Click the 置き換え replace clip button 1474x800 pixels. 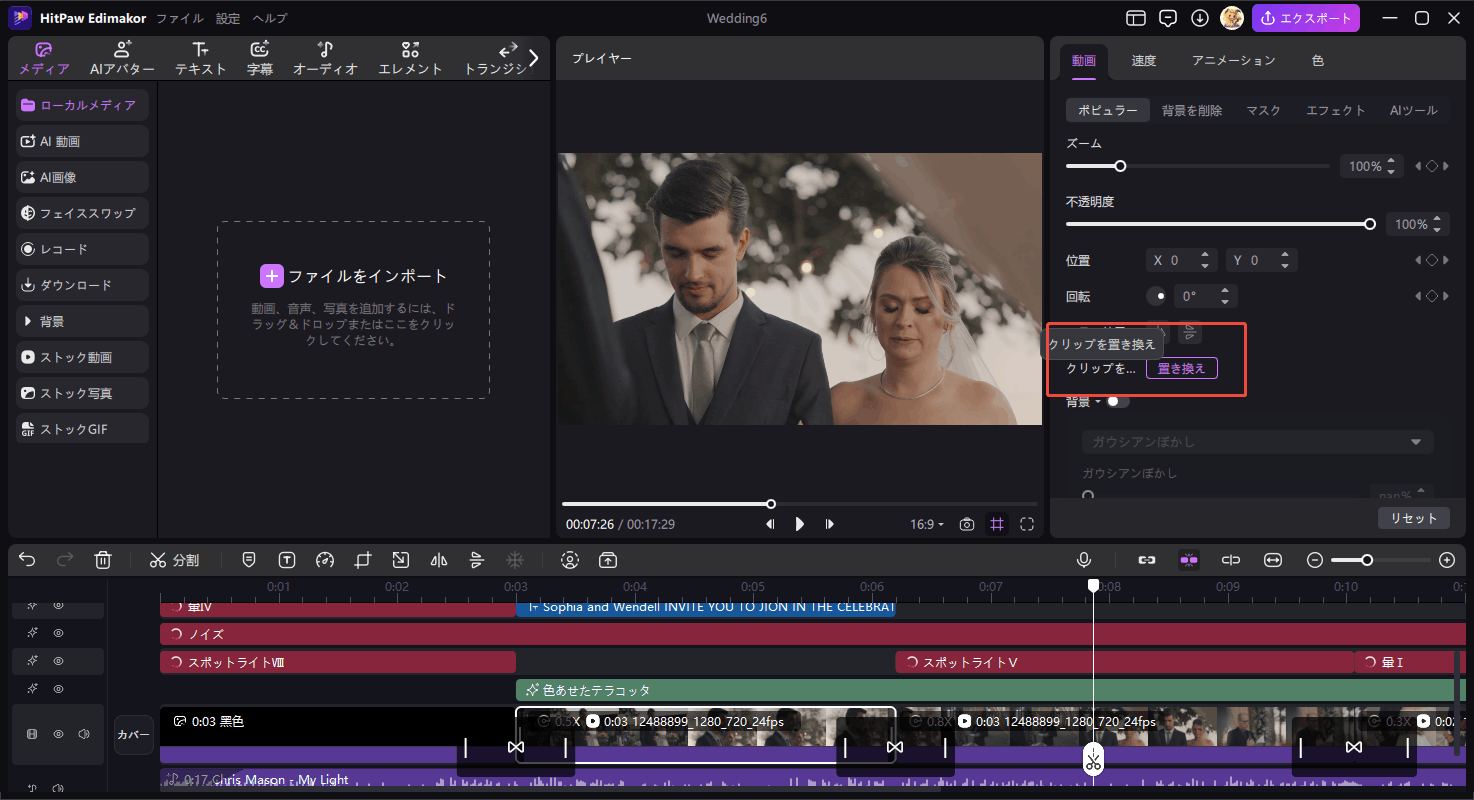[1181, 368]
